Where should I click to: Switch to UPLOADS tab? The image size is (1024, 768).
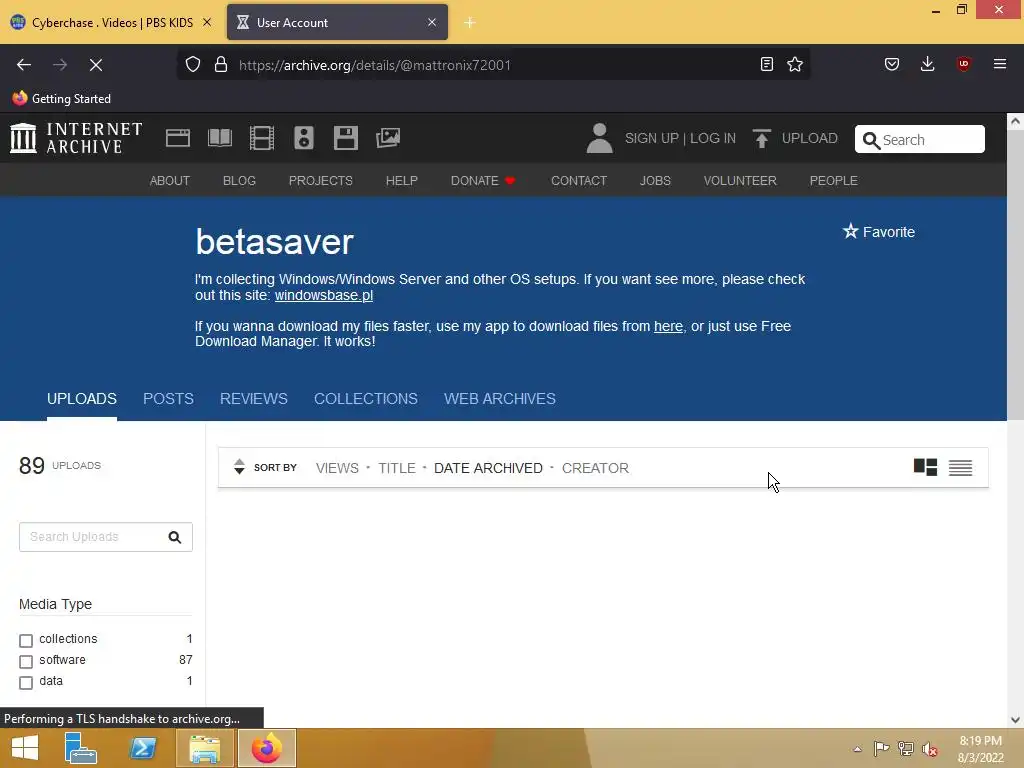click(82, 398)
